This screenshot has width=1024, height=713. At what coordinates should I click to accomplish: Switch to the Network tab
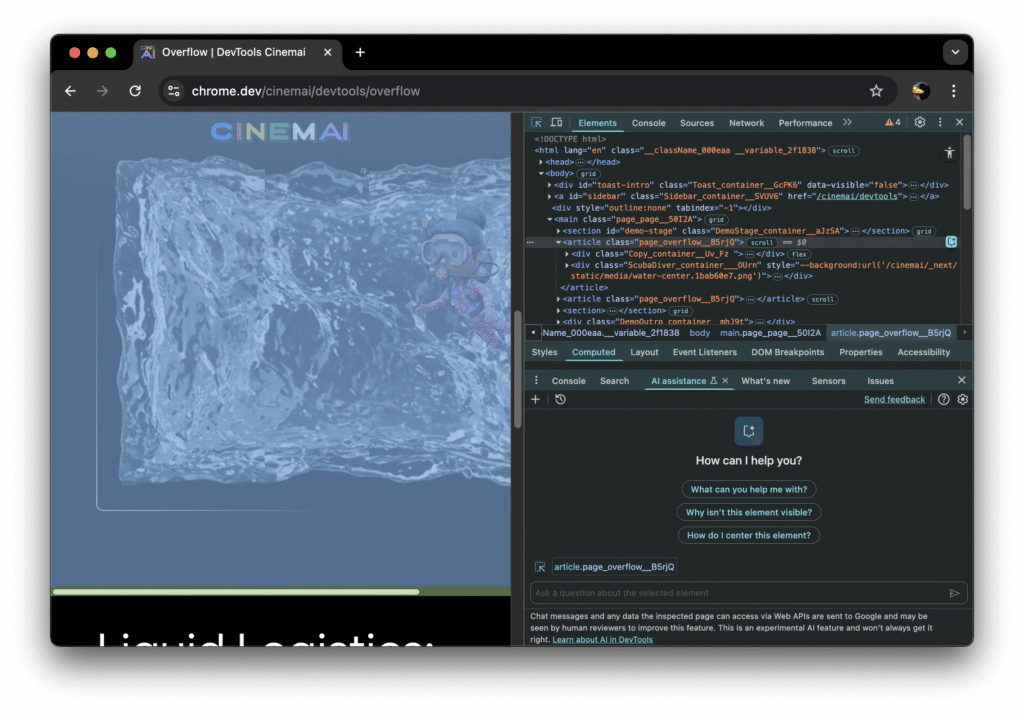coord(746,123)
